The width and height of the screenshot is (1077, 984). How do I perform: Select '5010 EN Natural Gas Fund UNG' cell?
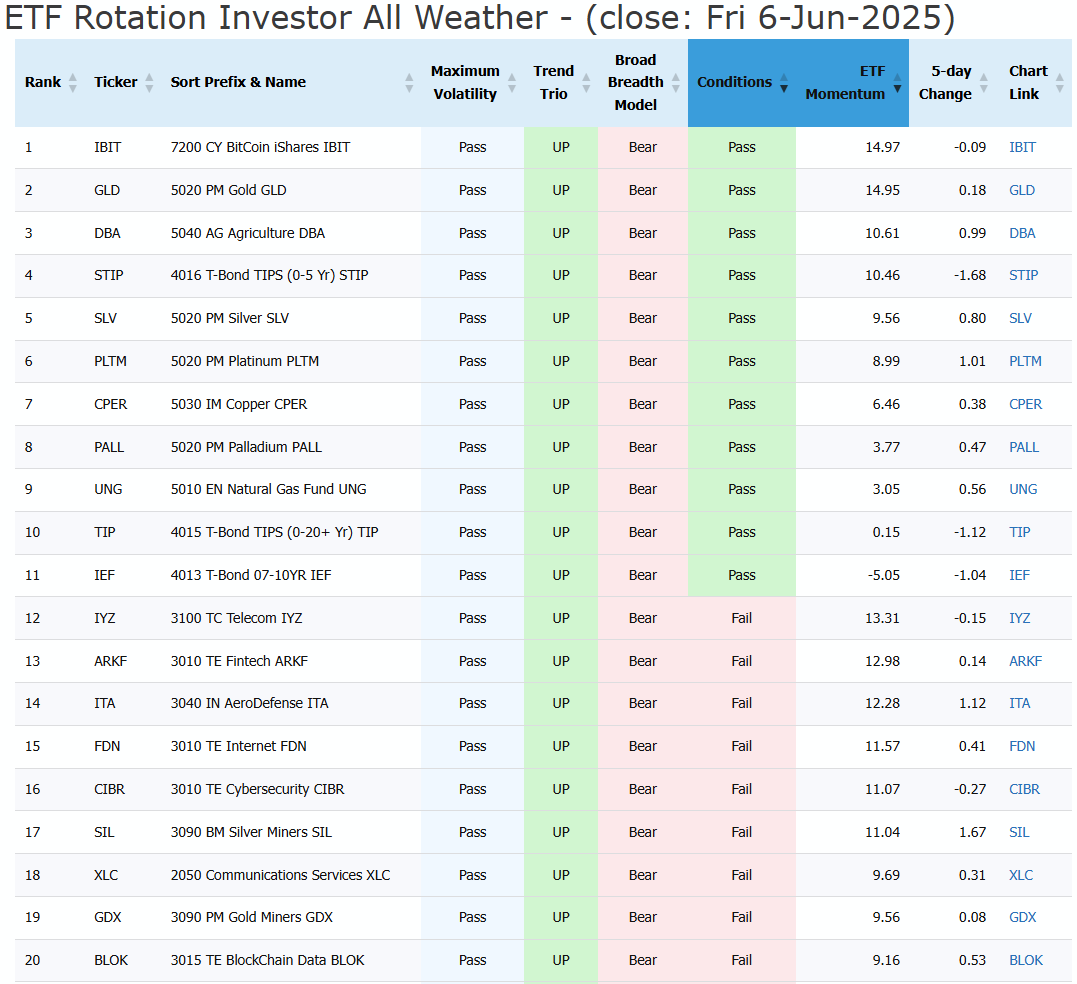tap(291, 489)
